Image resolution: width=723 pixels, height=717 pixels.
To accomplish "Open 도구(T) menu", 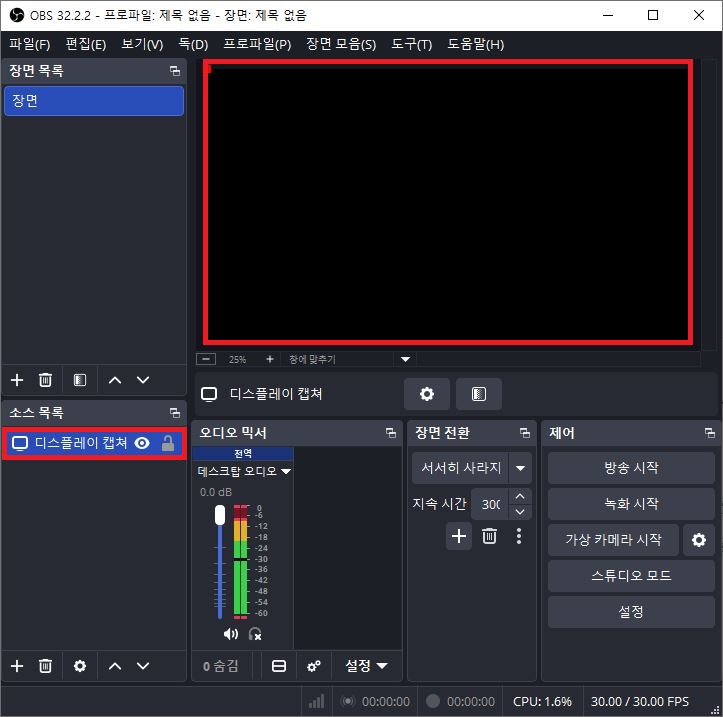I will (412, 44).
